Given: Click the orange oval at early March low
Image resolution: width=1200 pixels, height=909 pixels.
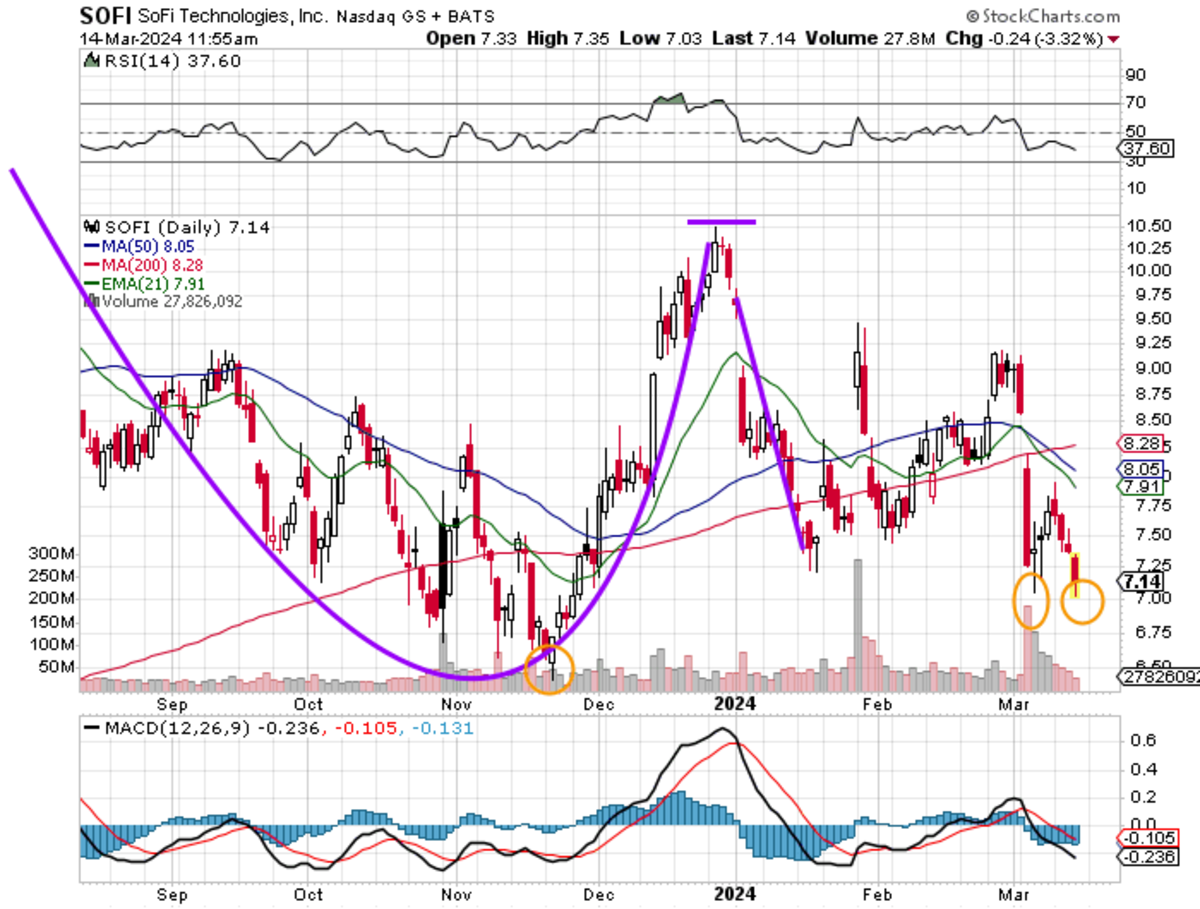Looking at the screenshot, I should click(1030, 601).
